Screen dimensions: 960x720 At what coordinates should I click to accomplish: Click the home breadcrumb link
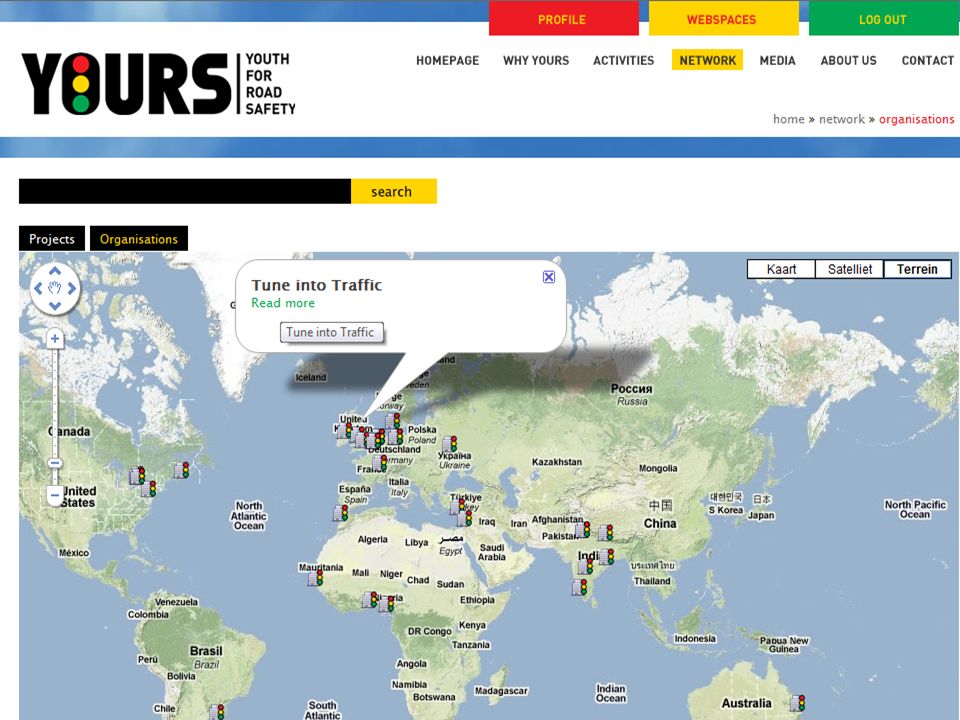coord(789,119)
